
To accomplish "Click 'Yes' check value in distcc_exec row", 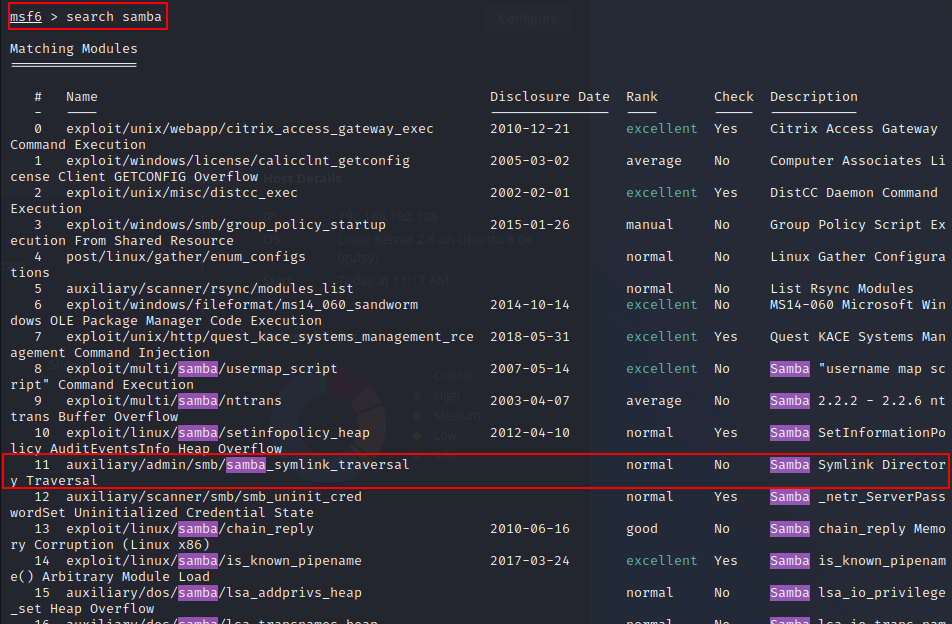I will click(726, 192).
